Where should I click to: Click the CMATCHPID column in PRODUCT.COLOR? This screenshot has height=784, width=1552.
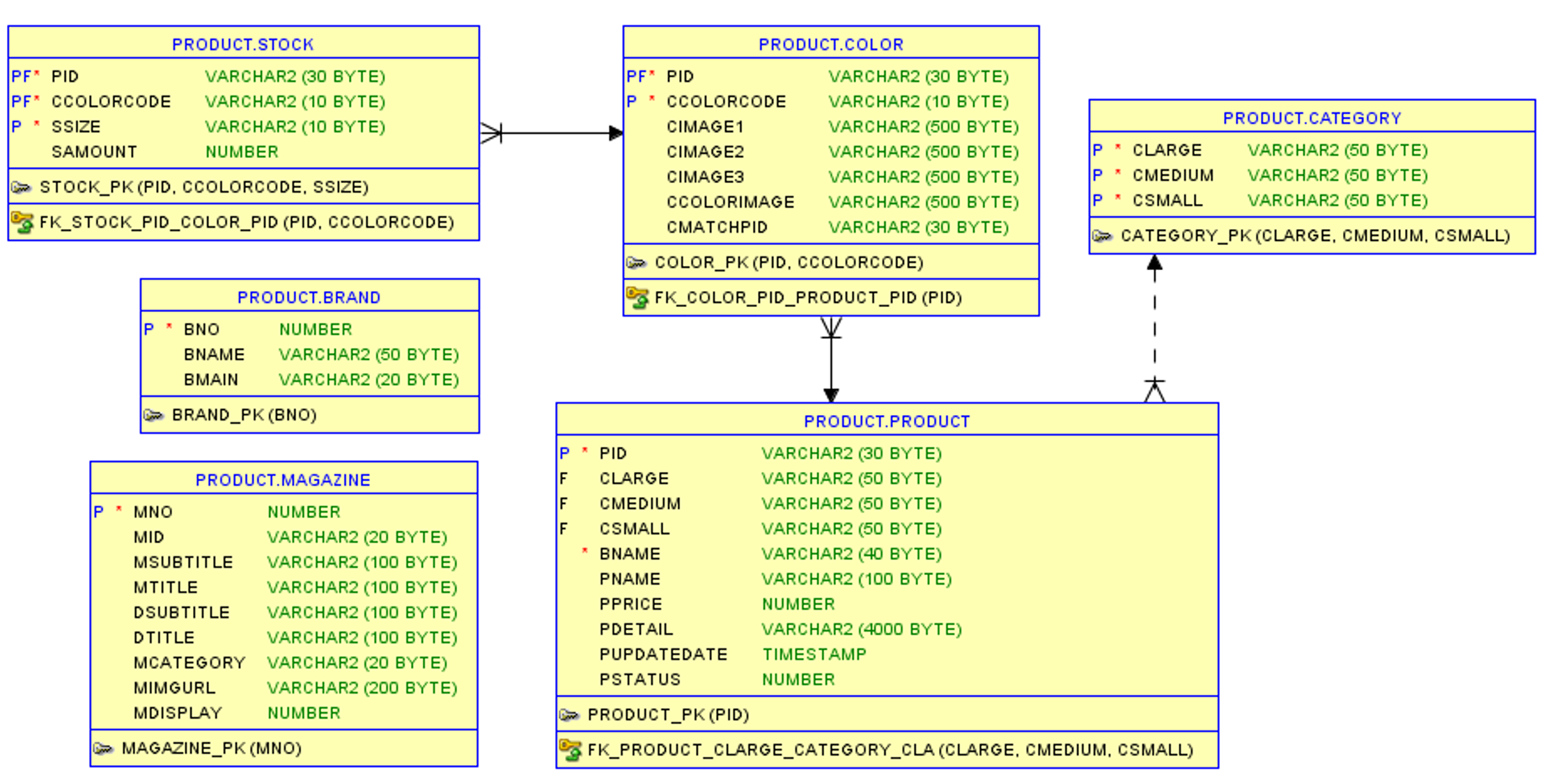[717, 227]
